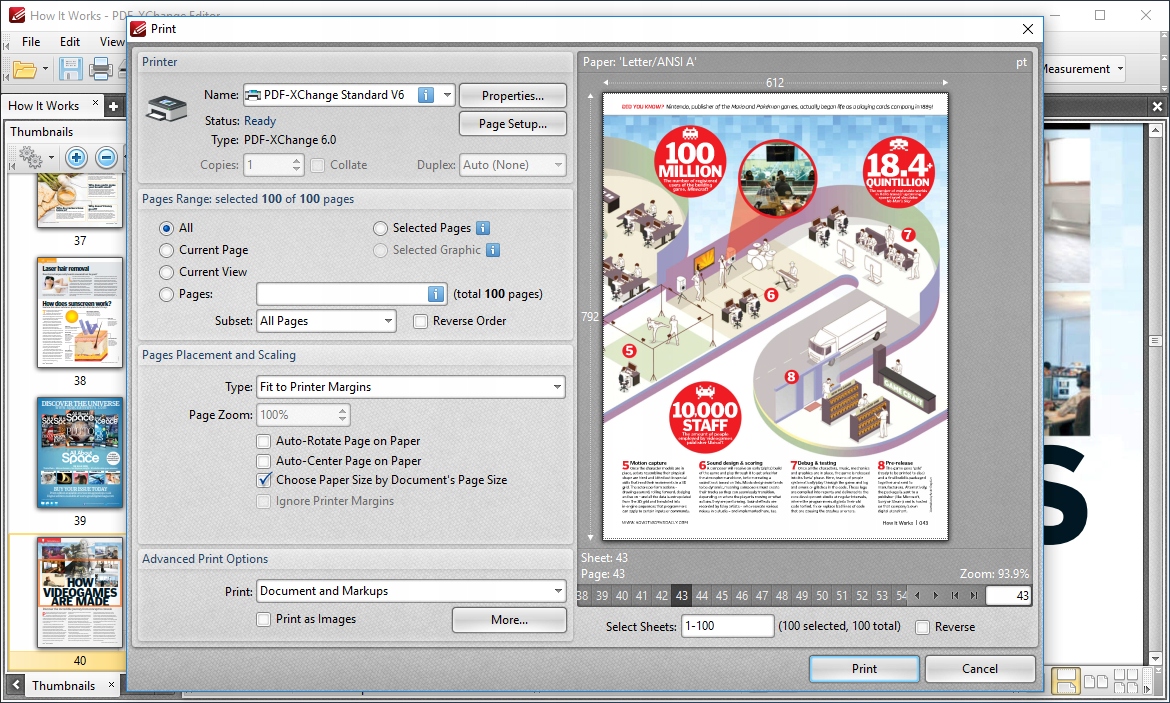Switch to the How It Works document tab
Screen dimensions: 1170x703
(44, 106)
